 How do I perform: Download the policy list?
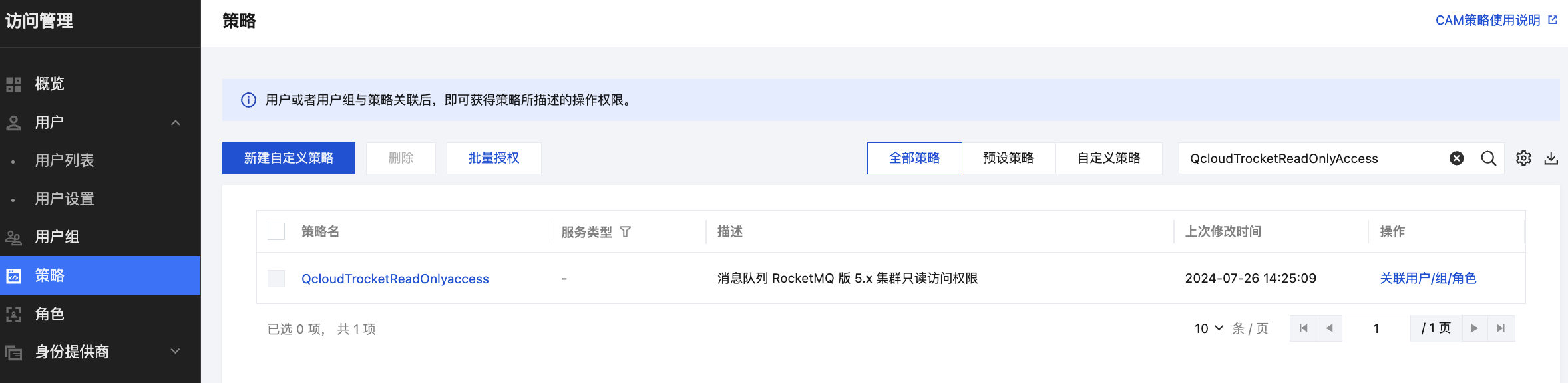tap(1551, 158)
